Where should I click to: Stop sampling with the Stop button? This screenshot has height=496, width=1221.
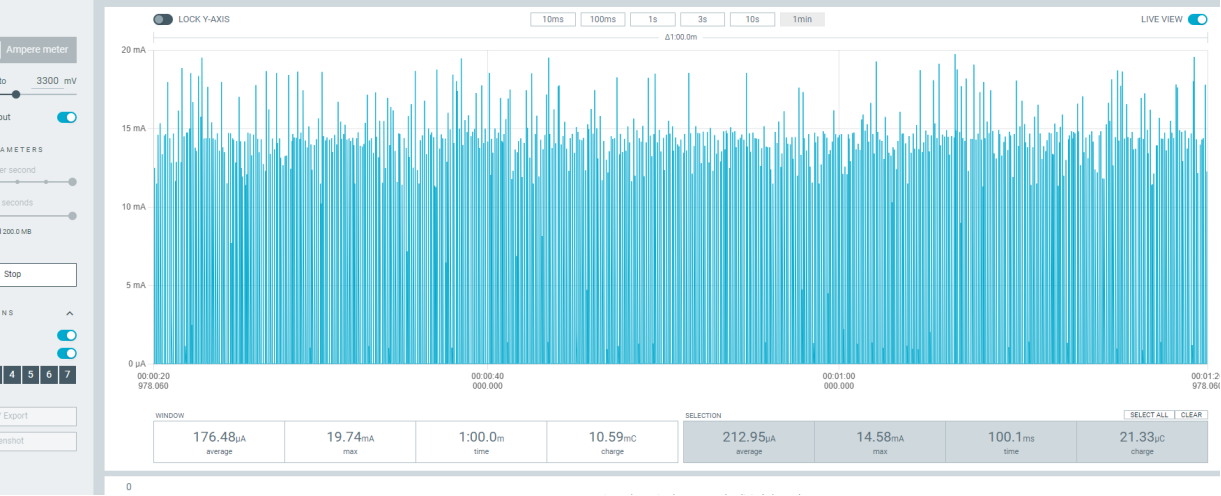click(x=38, y=274)
